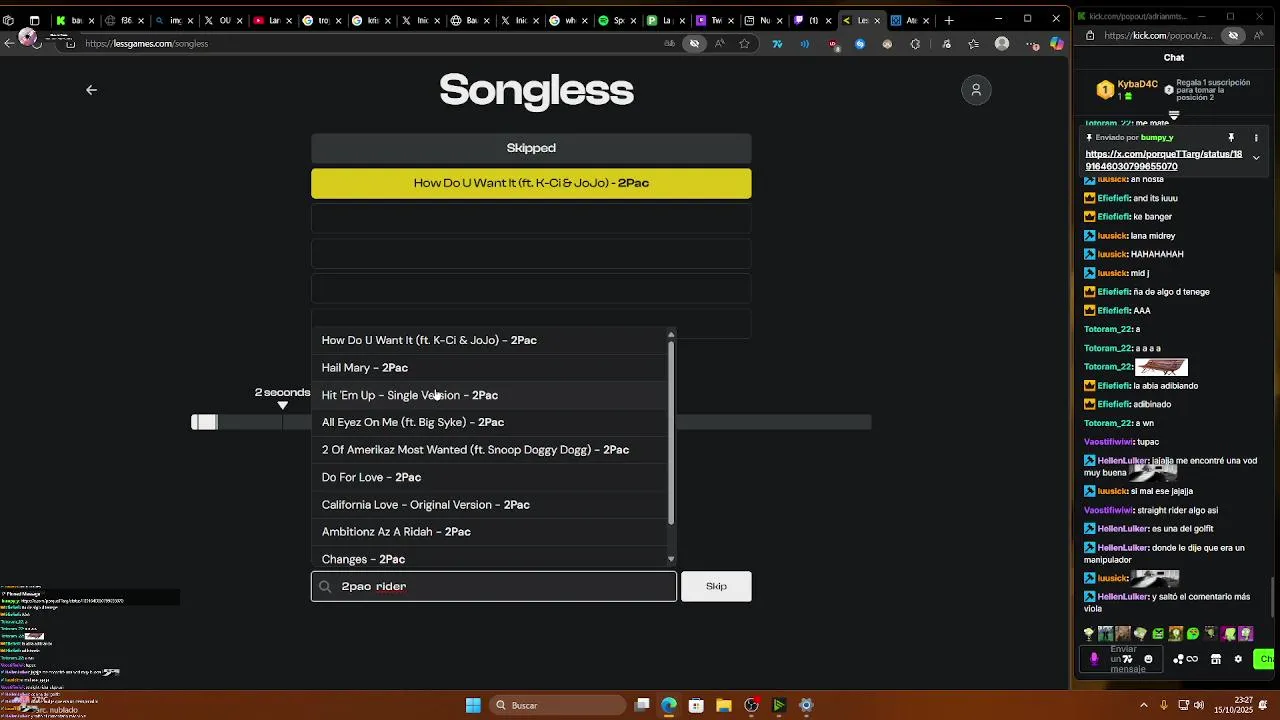Click the read aloud icon in main address bar
The height and width of the screenshot is (720, 1280).
719,44
